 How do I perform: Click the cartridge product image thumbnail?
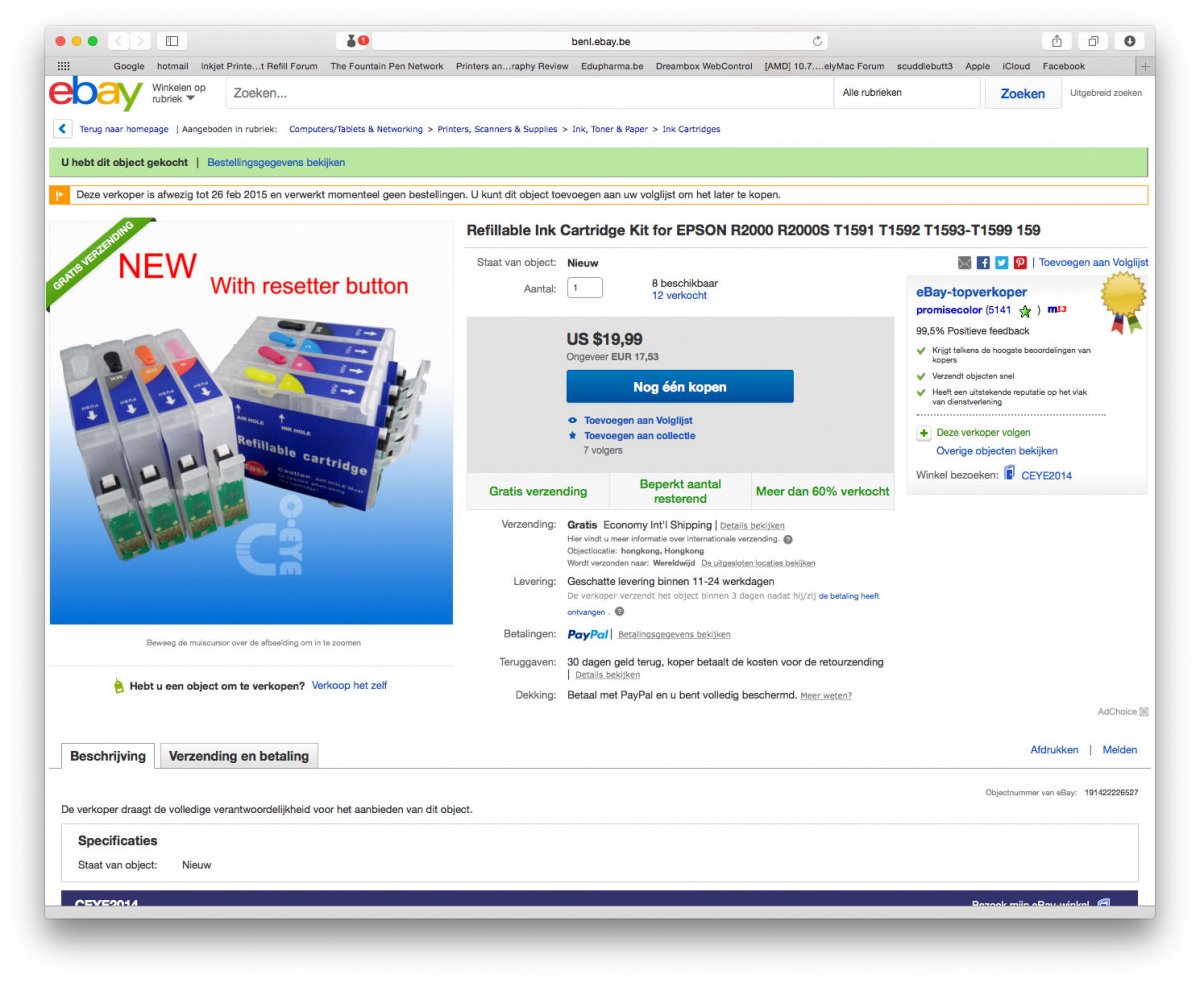pos(251,422)
